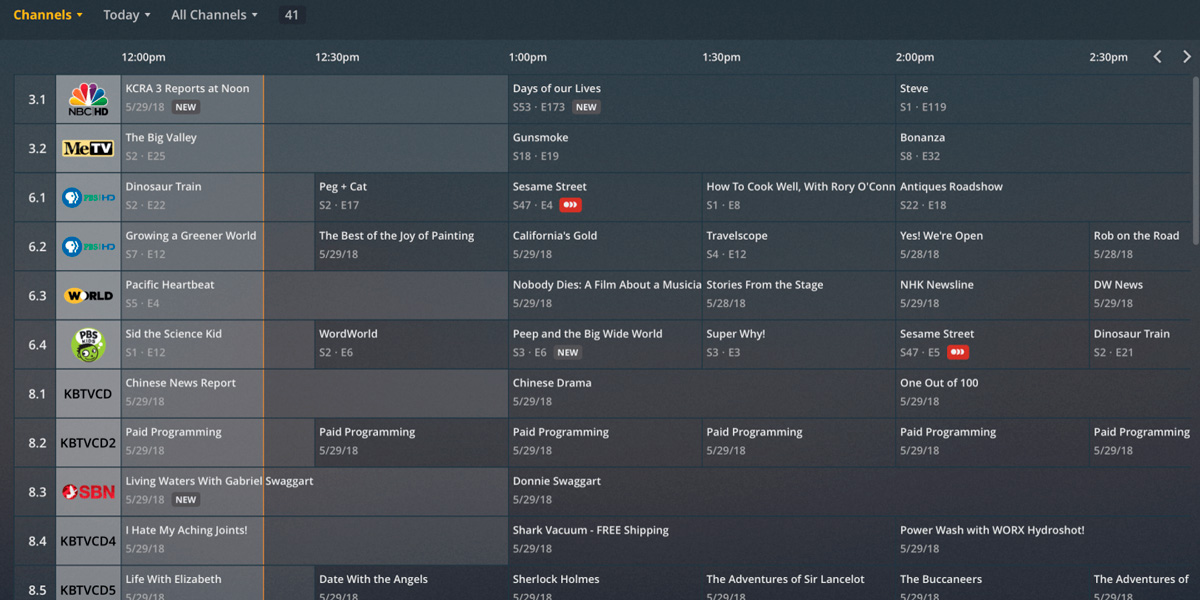The width and height of the screenshot is (1200, 600).
Task: Select The Adventures of Sir Lancelot listing
Action: [x=798, y=584]
